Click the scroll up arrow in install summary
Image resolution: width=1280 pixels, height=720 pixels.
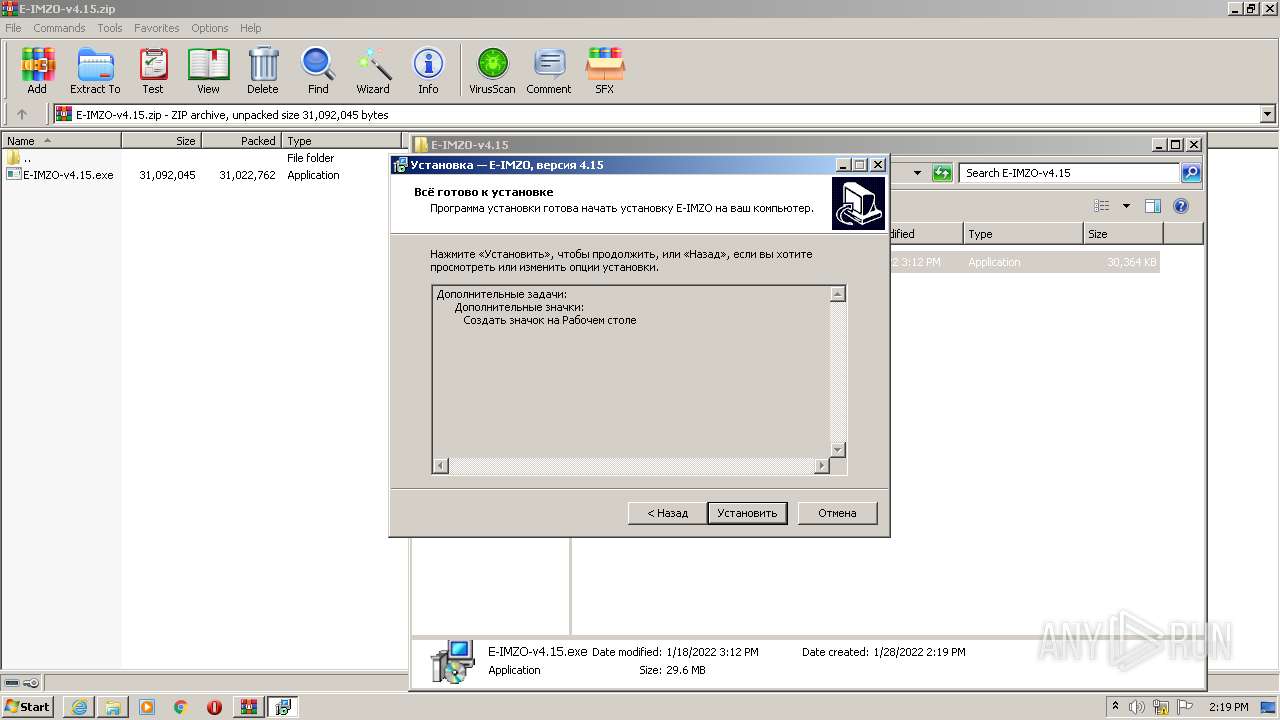(x=838, y=294)
